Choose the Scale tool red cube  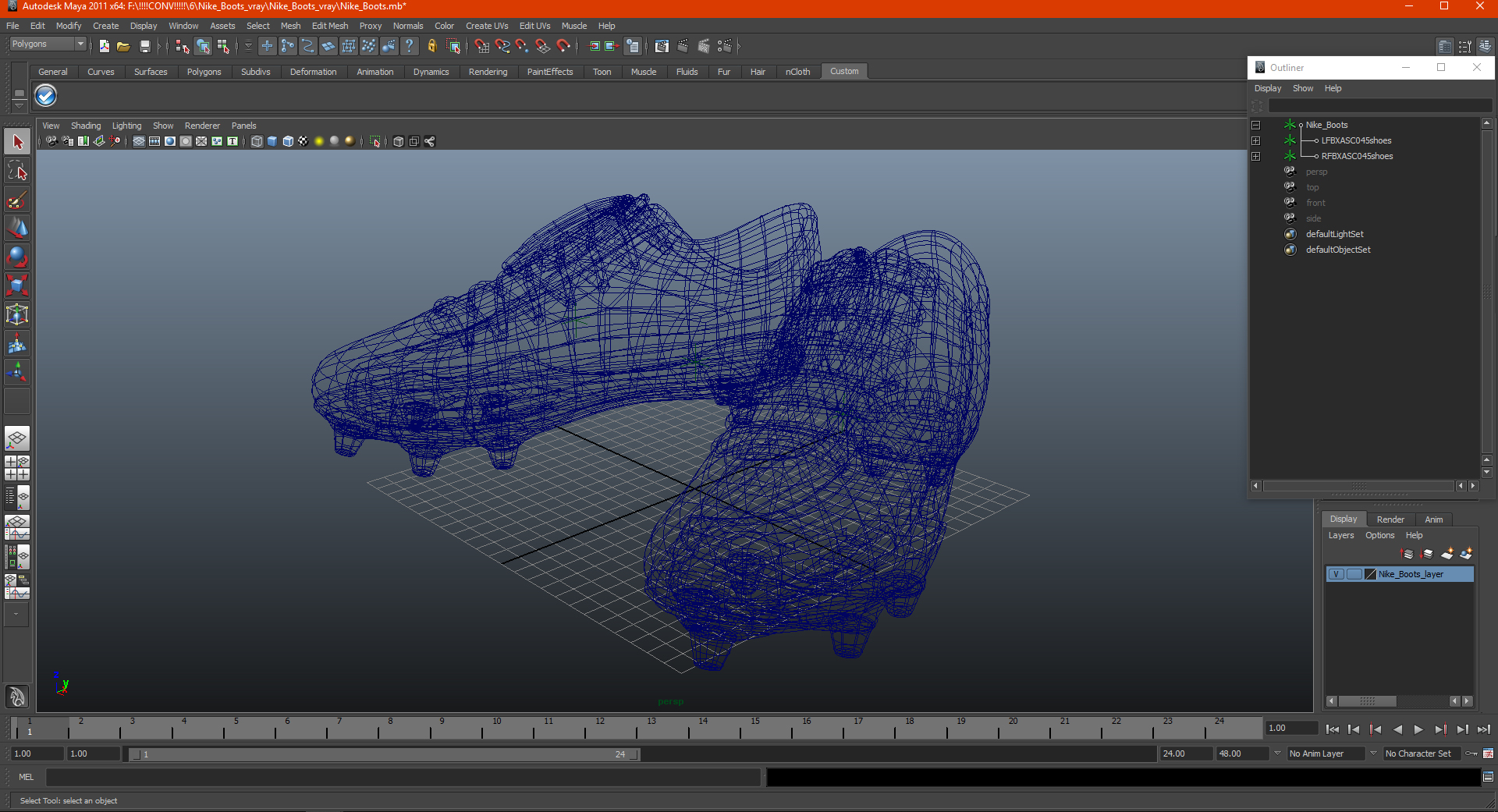[17, 285]
